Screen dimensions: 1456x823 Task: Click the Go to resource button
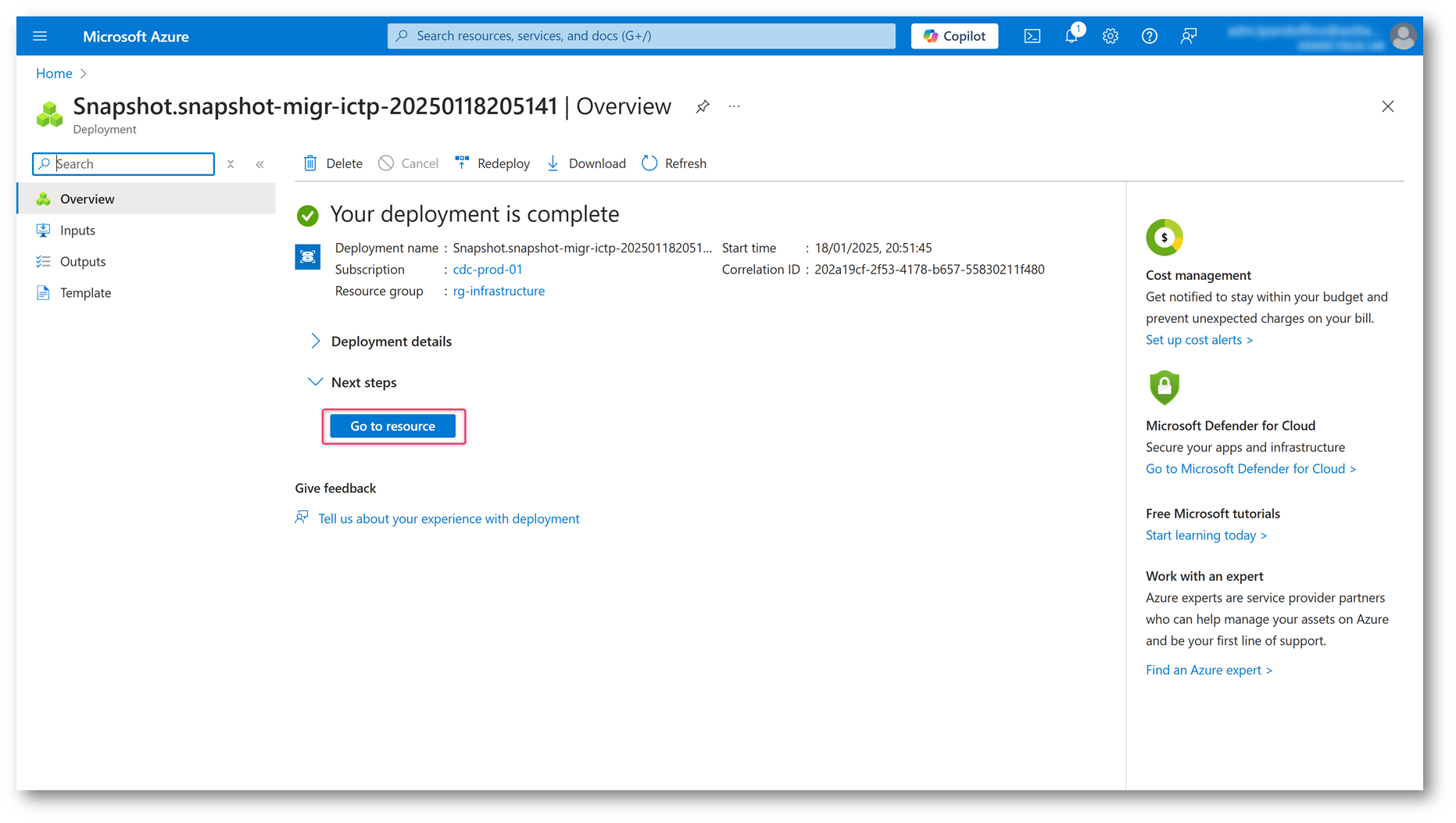(x=392, y=426)
